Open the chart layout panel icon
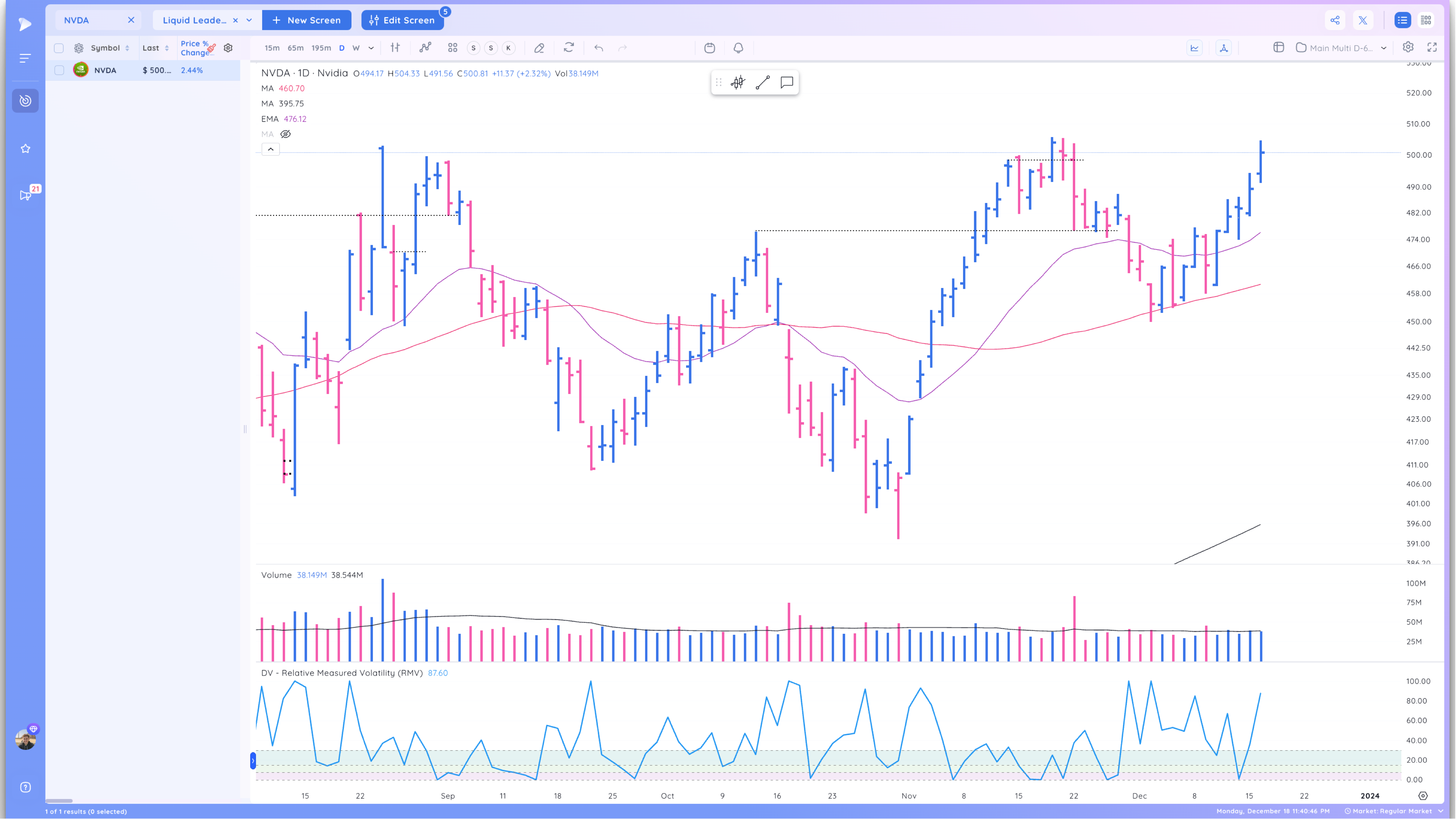Image resolution: width=1456 pixels, height=819 pixels. pos(1278,47)
